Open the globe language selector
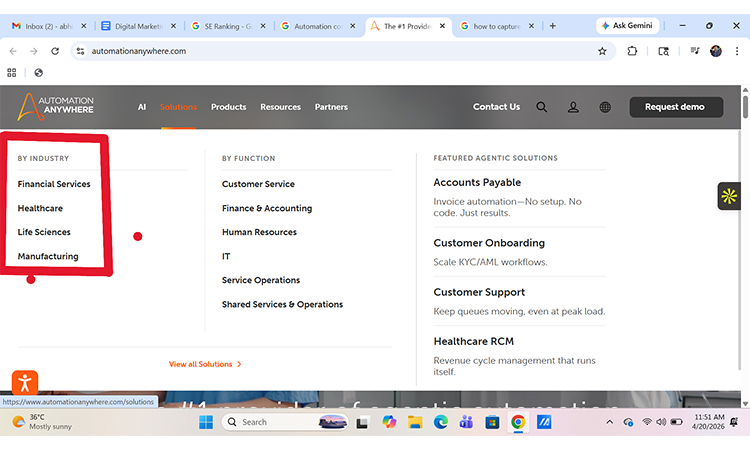 pos(605,107)
